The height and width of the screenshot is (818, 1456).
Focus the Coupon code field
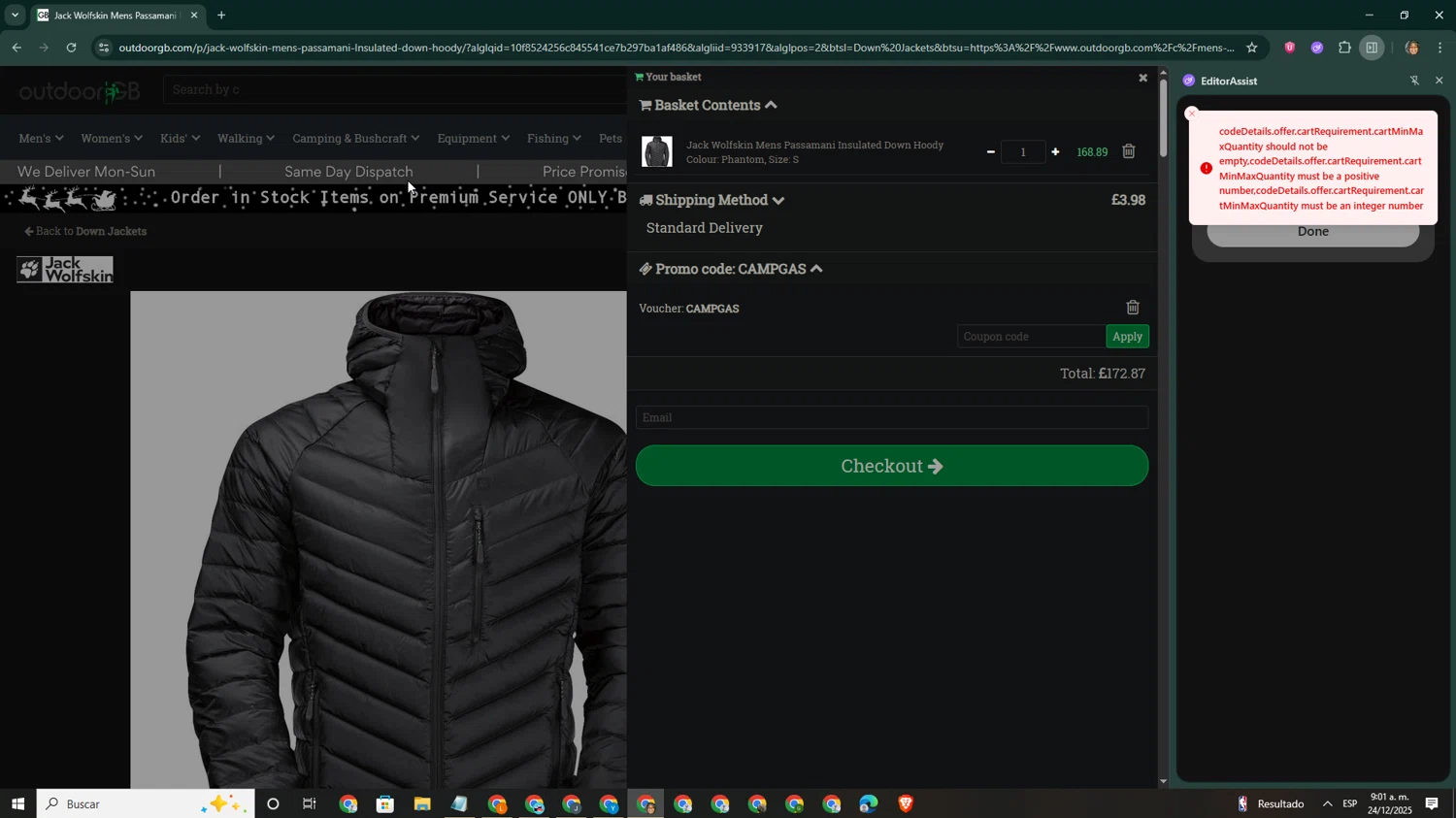point(1031,337)
